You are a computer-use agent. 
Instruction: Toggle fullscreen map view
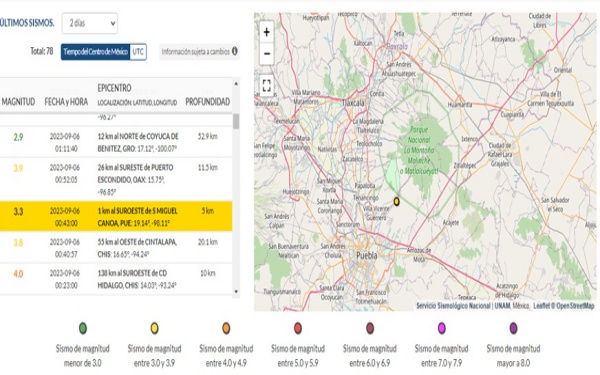click(x=267, y=85)
